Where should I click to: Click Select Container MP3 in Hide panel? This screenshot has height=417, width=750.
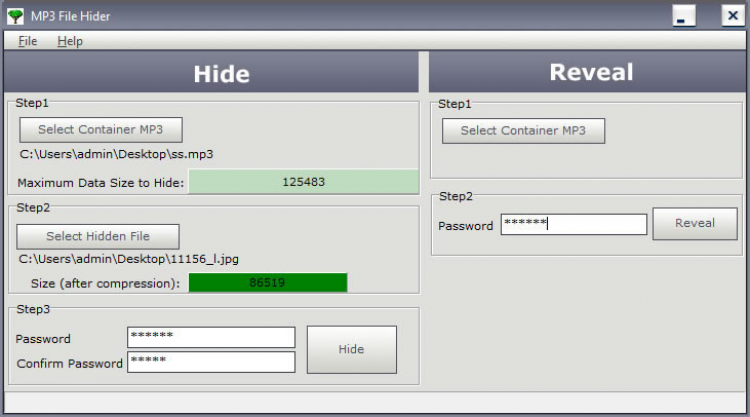(x=101, y=130)
